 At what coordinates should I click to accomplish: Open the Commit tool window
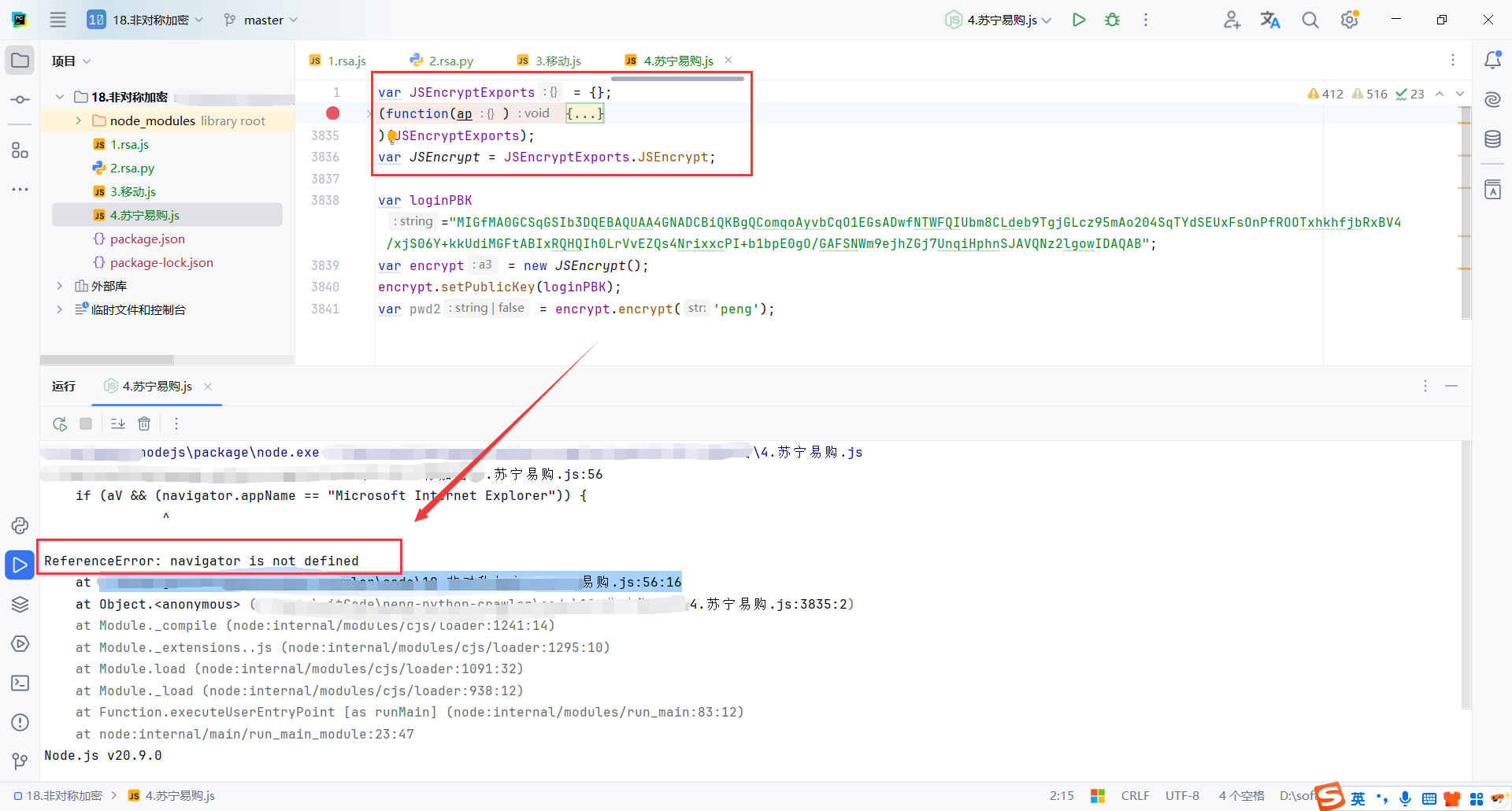[x=20, y=100]
